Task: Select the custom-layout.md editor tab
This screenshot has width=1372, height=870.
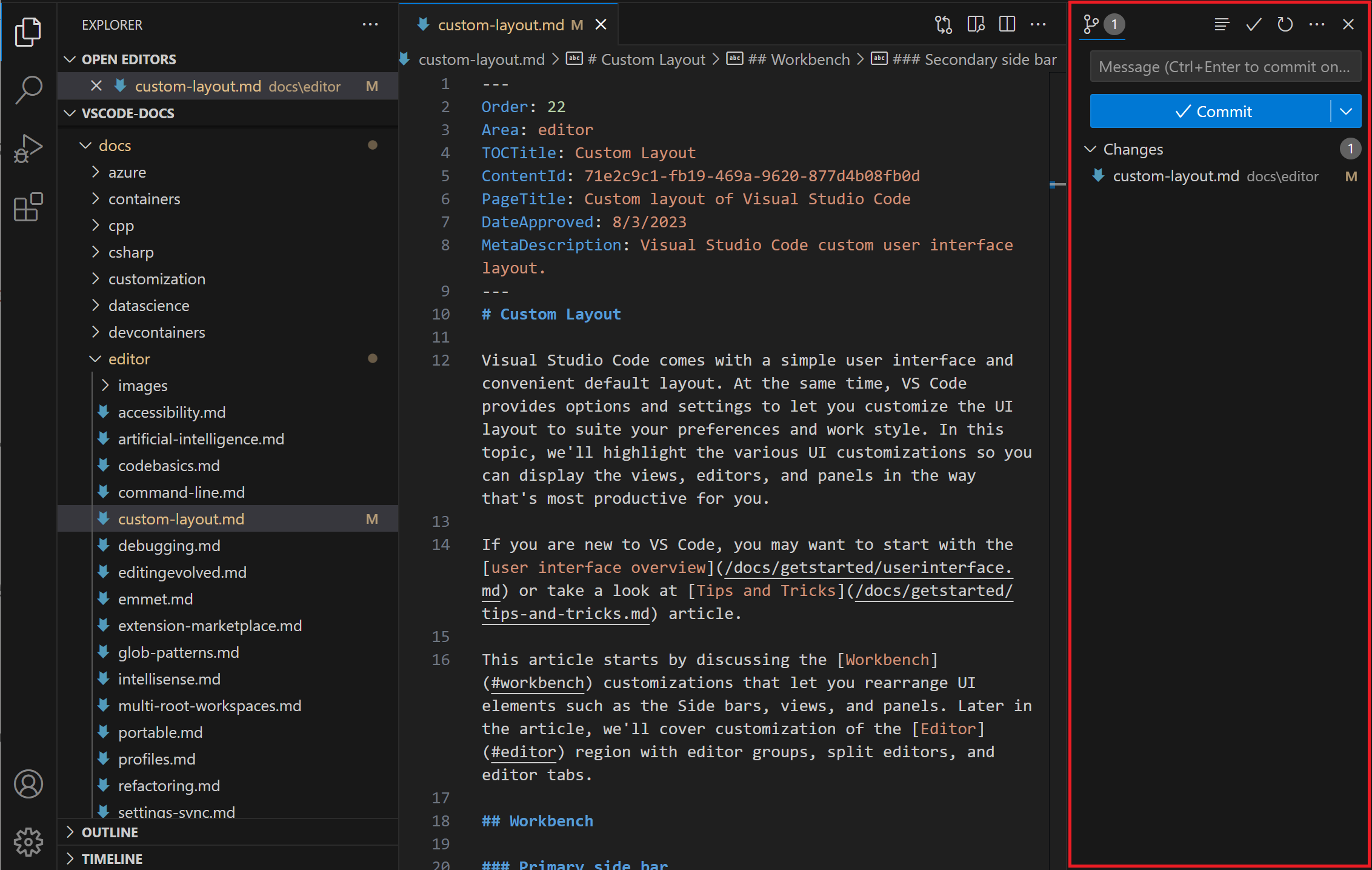Action: (503, 24)
